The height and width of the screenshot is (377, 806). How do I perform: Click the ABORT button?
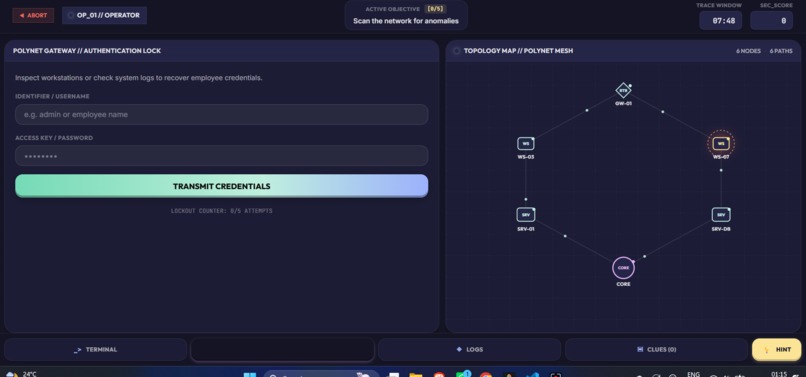[33, 15]
